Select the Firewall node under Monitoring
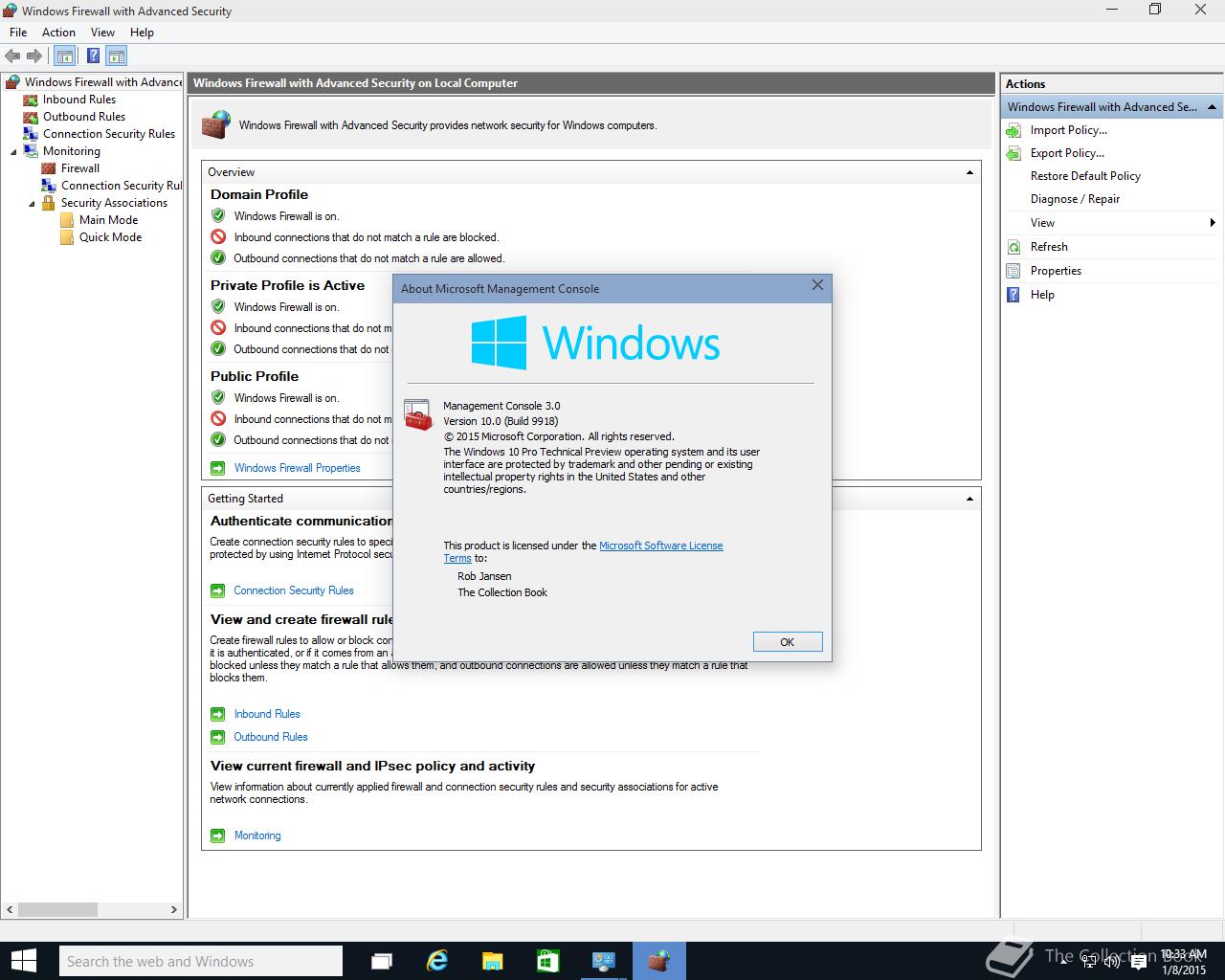The width and height of the screenshot is (1225, 980). click(80, 168)
